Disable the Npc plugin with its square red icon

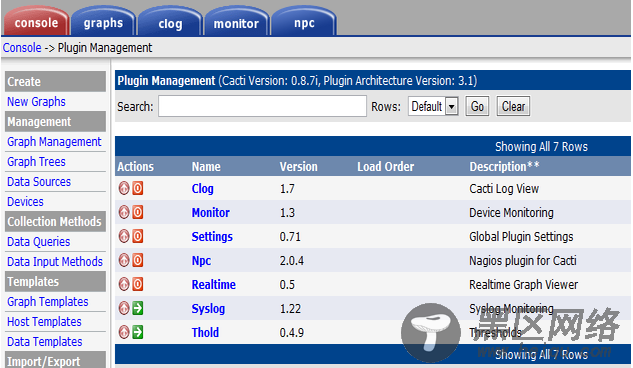pyautogui.click(x=138, y=260)
